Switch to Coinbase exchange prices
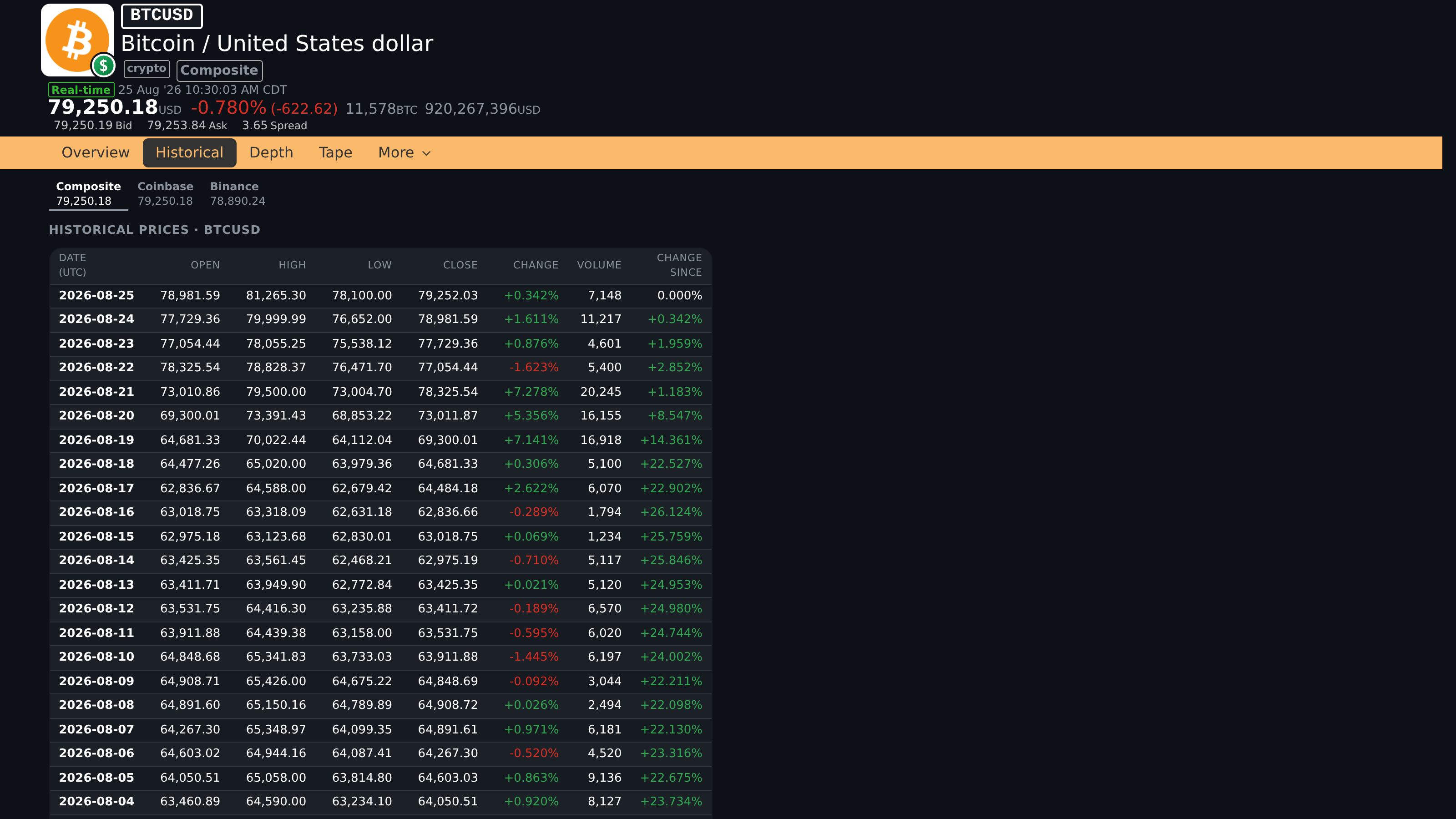Viewport: 1456px width, 819px height. pos(166,194)
